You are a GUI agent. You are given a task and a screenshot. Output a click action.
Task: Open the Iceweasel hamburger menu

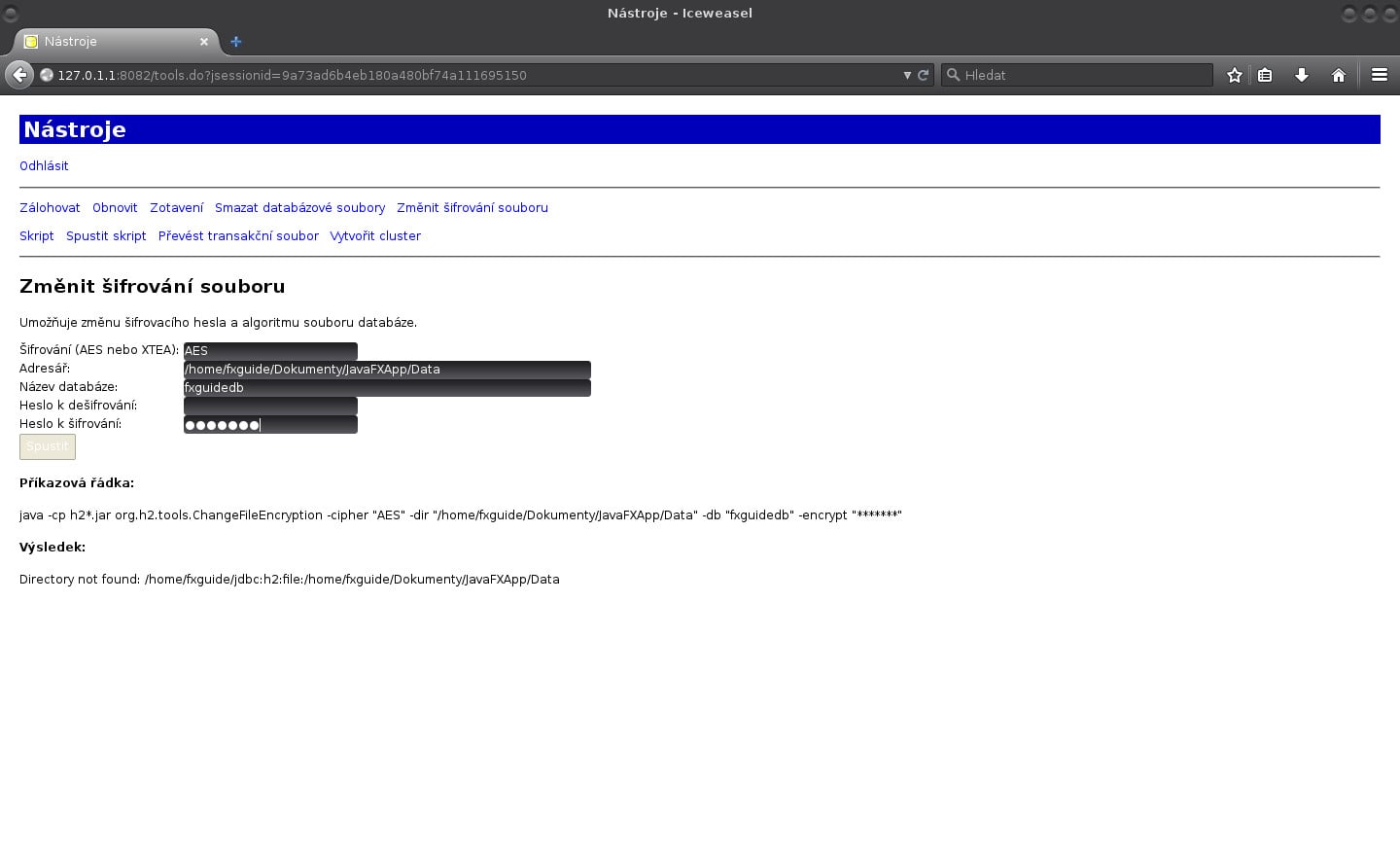(1379, 75)
